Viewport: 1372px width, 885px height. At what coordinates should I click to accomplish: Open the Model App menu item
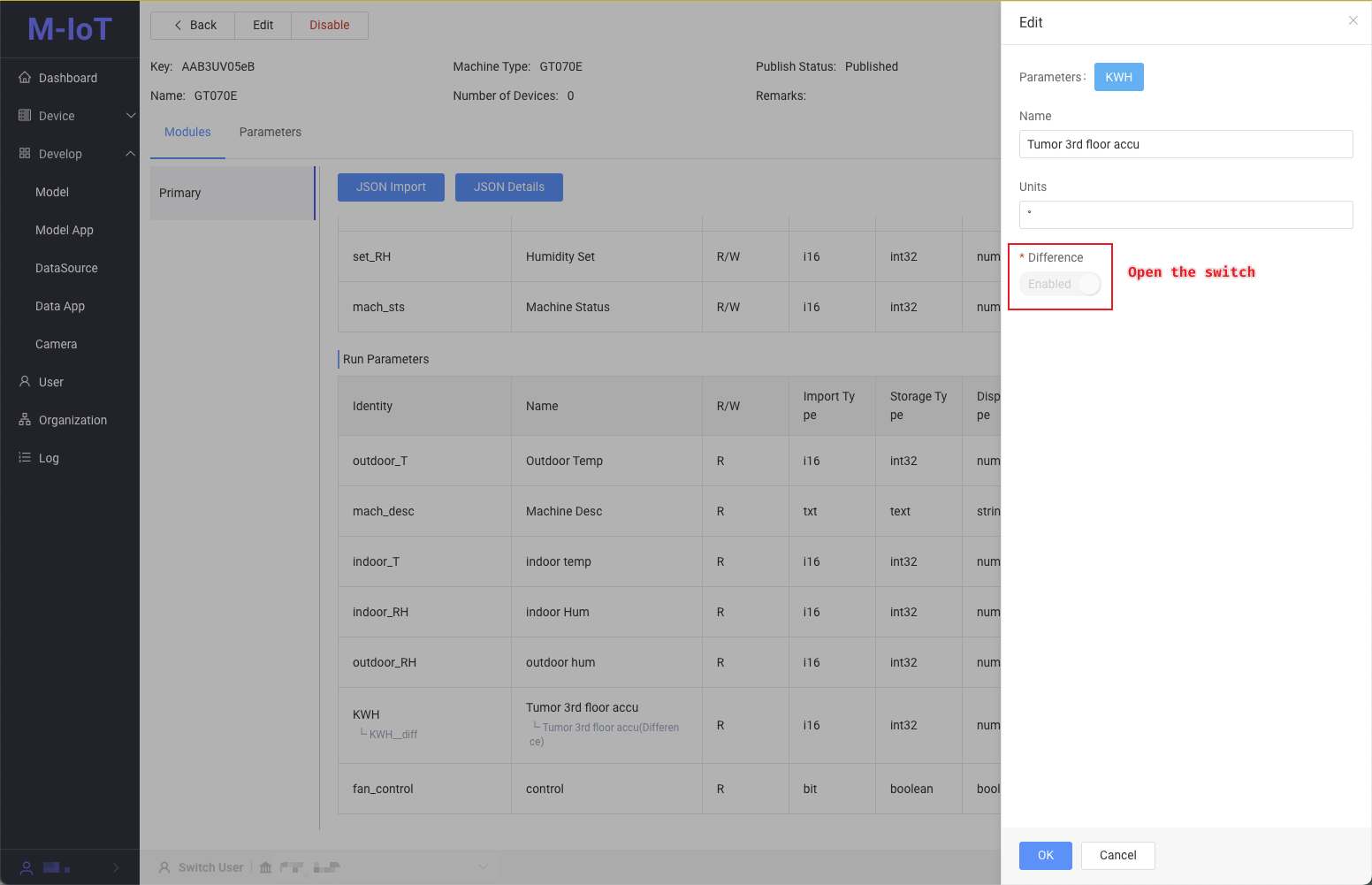[65, 230]
